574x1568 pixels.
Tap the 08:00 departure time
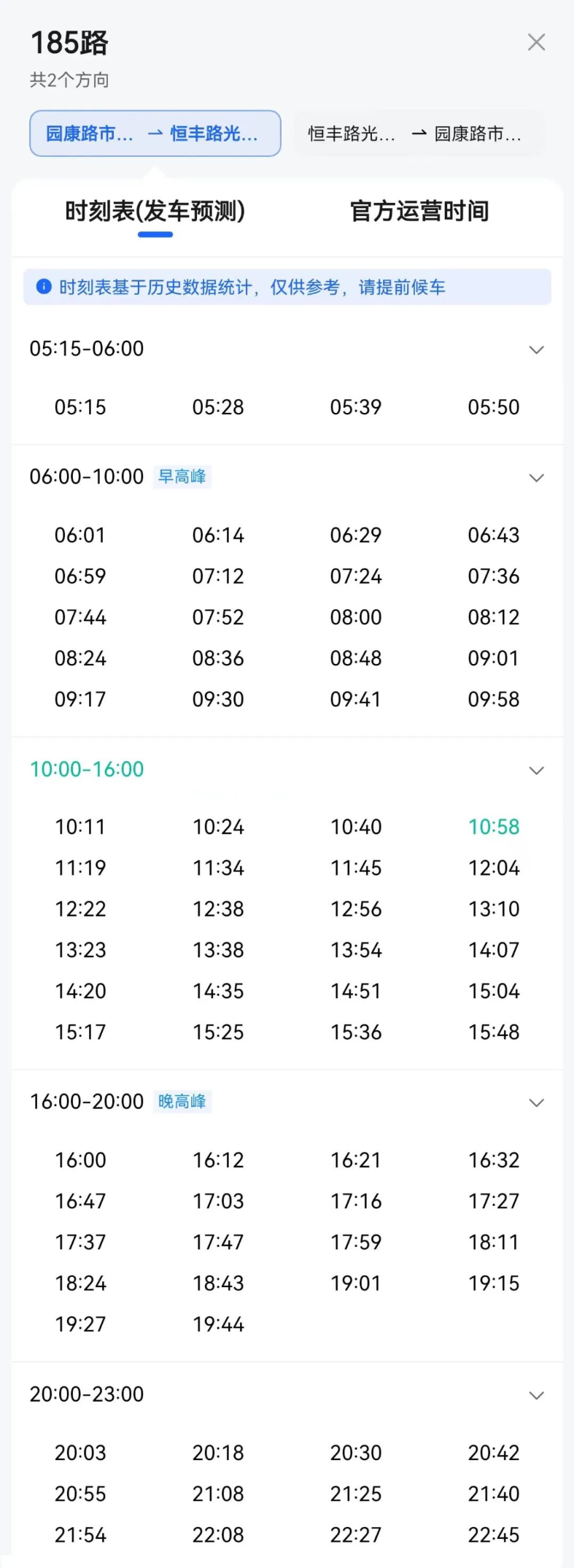point(356,617)
